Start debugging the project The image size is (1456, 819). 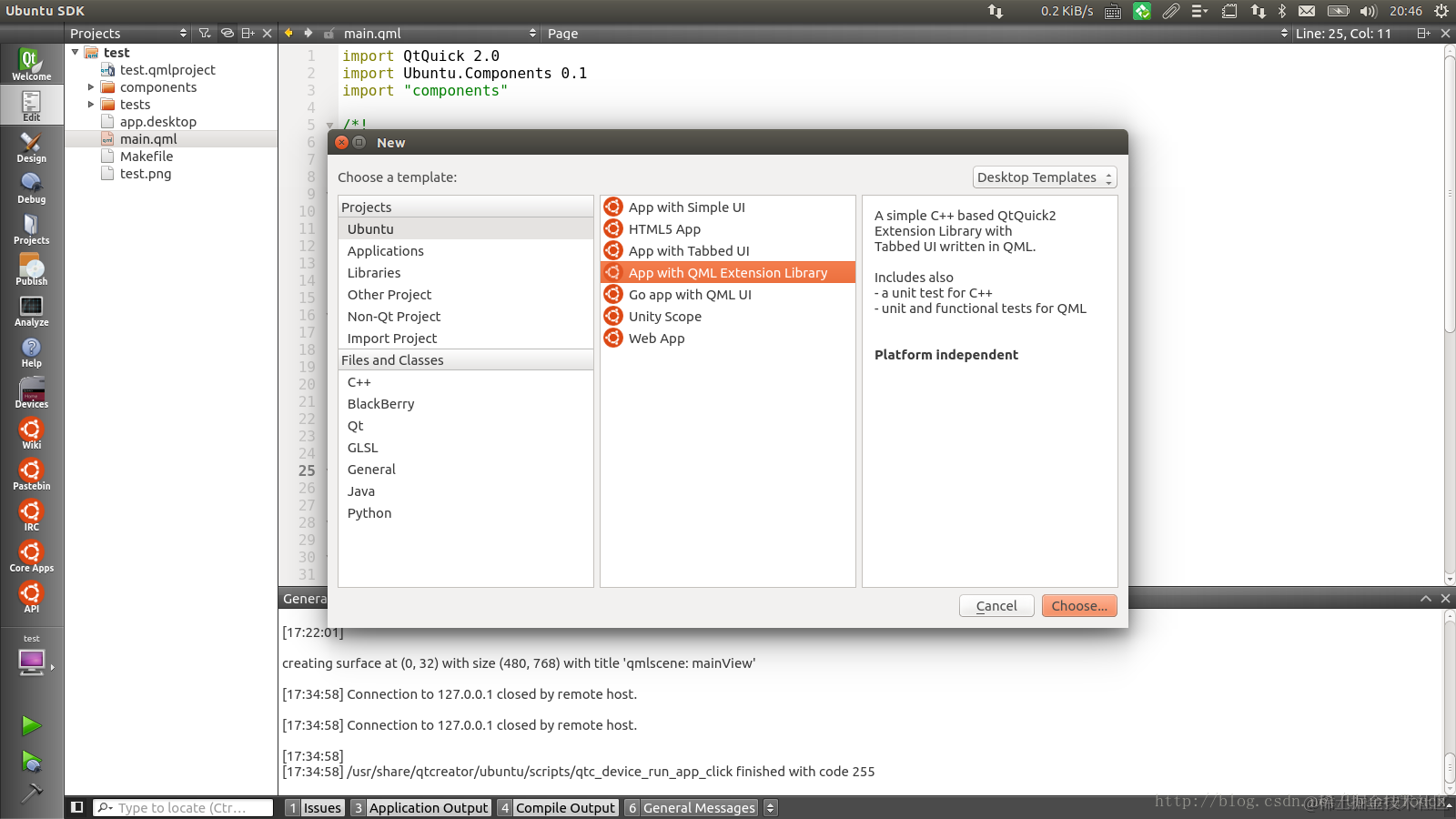[31, 761]
